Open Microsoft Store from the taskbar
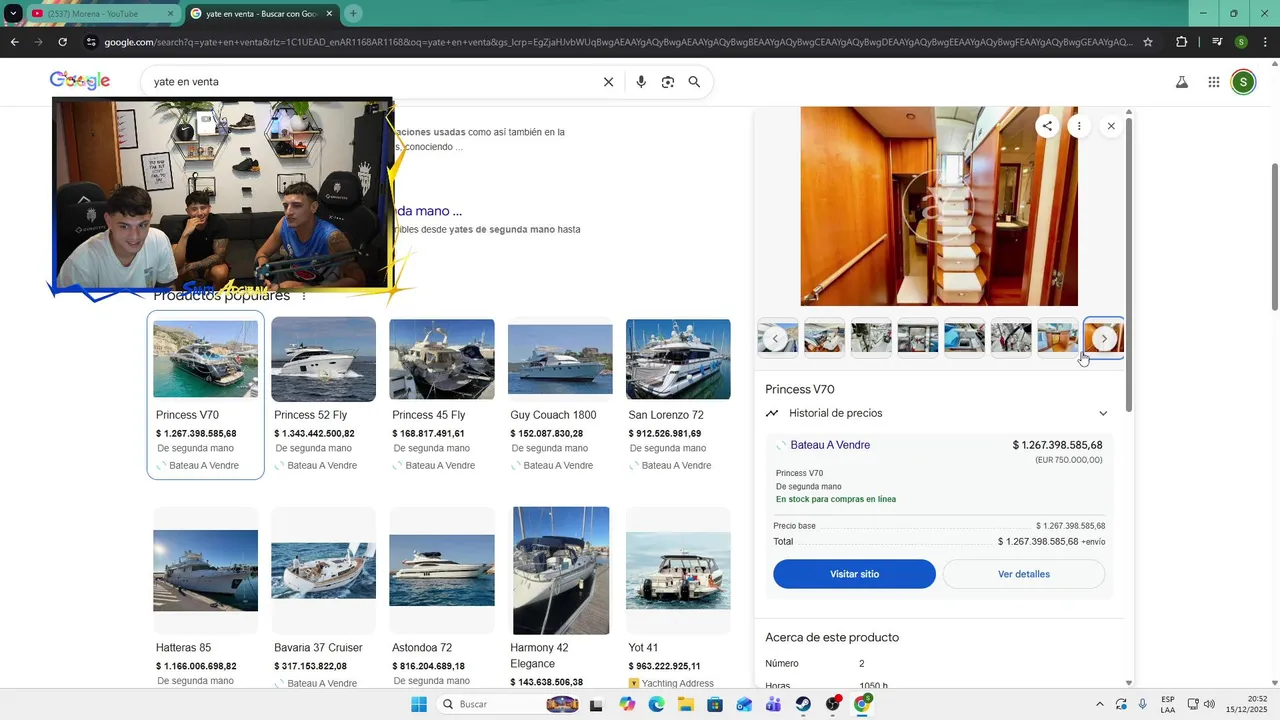 click(715, 704)
